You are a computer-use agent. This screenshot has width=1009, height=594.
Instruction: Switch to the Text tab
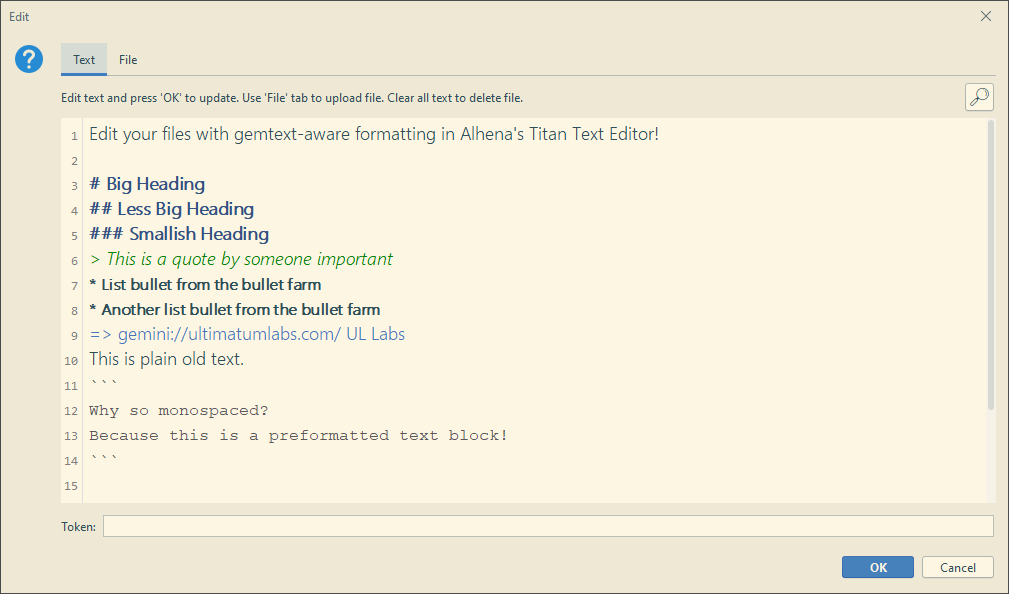click(x=84, y=60)
